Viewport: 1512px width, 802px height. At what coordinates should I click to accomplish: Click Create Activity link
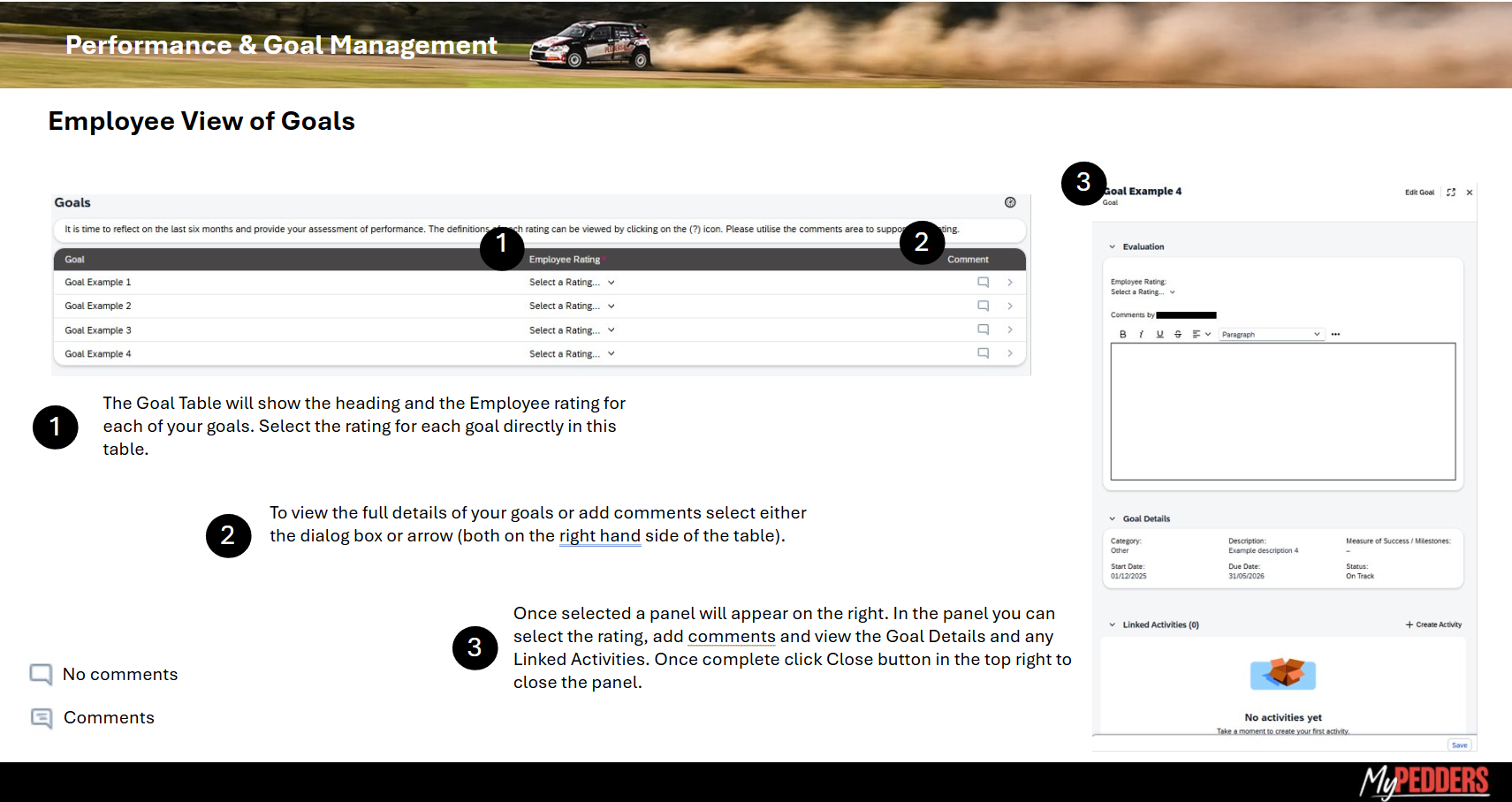[x=1433, y=625]
